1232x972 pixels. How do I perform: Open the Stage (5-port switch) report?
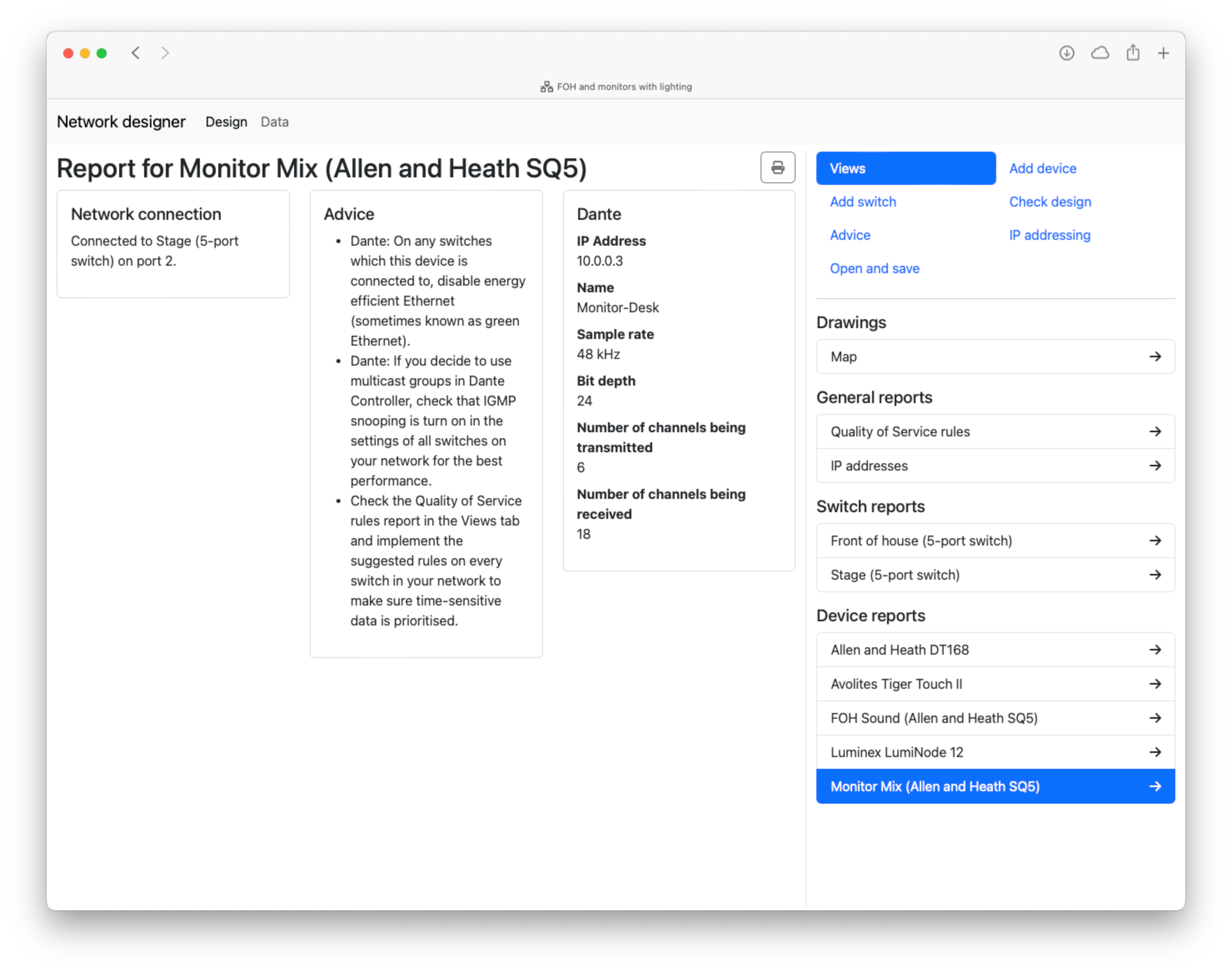coord(995,575)
